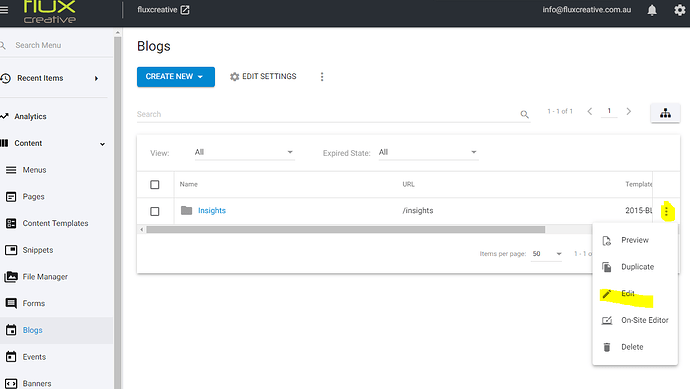Open Insights row three-dot actions menu
The image size is (690, 389).
[x=666, y=212]
